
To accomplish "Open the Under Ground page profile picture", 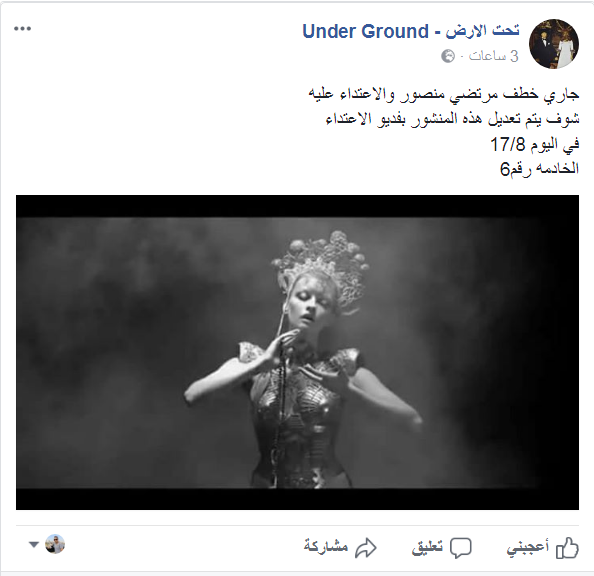I will click(554, 44).
